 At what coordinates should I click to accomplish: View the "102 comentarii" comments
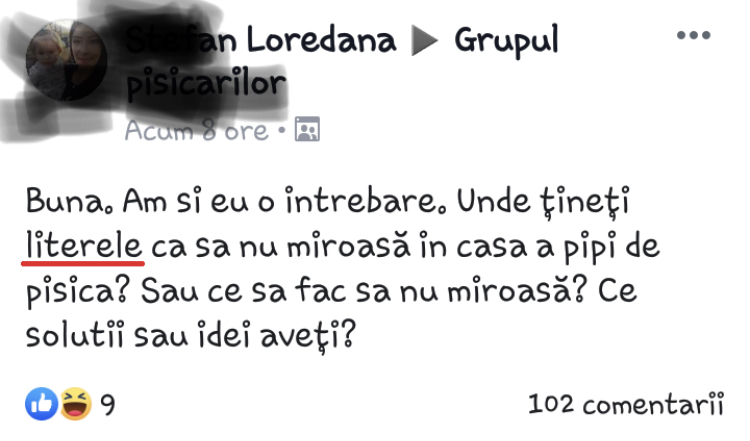[x=626, y=404]
